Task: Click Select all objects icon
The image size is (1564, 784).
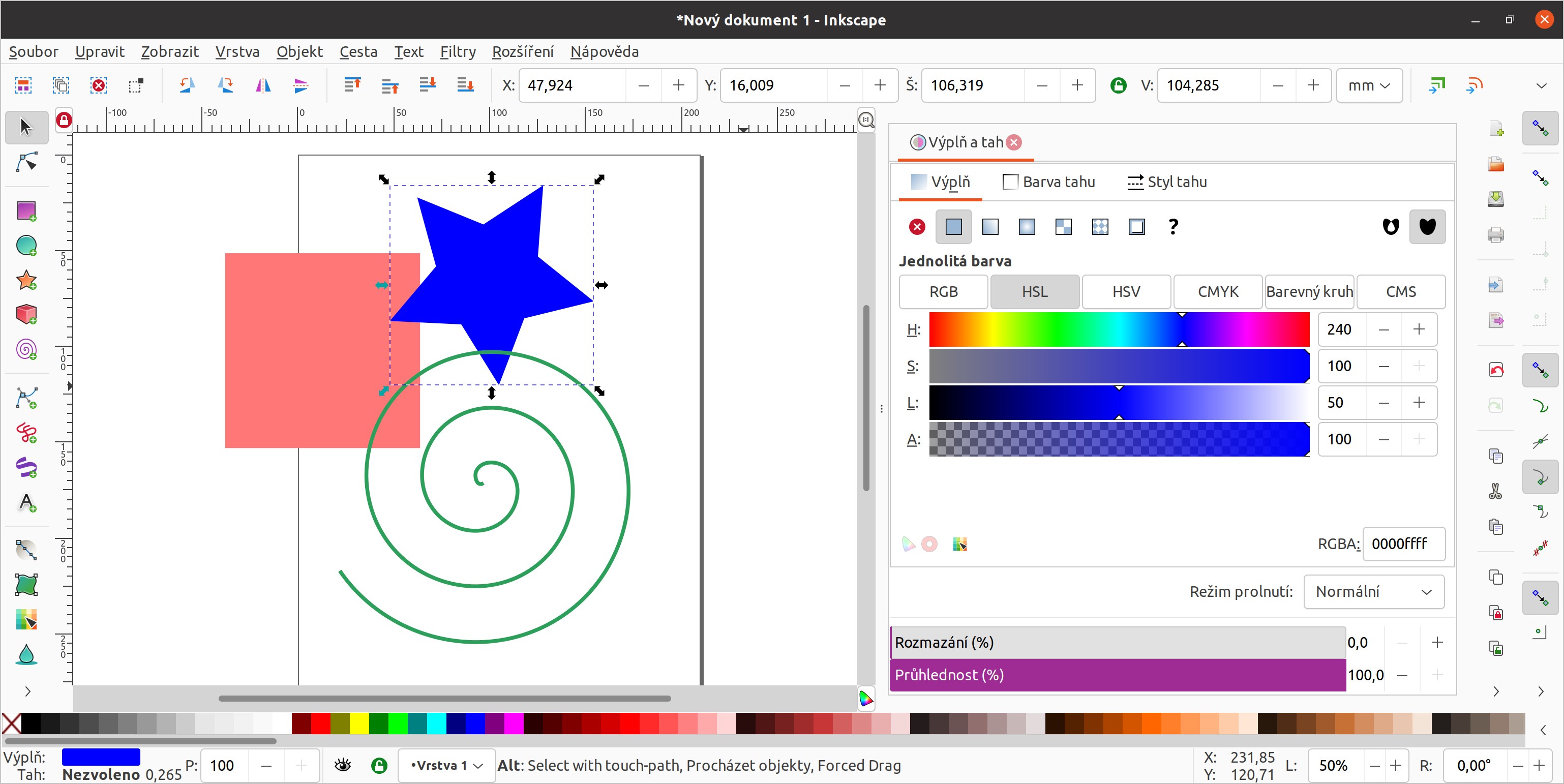Action: click(23, 85)
